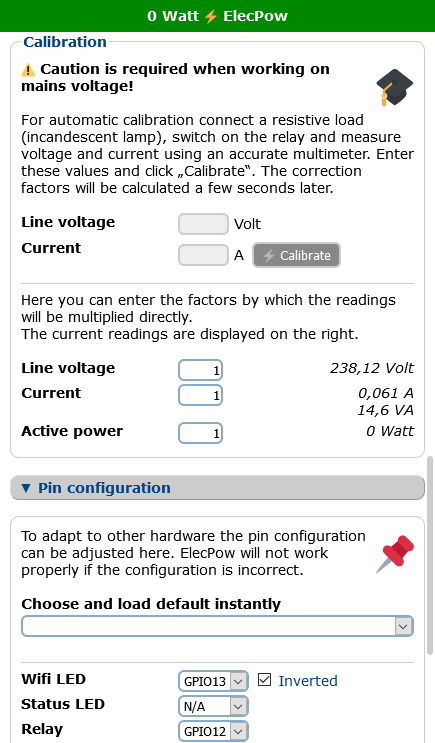Open the Wifi LED GPIO13 dropdown
This screenshot has width=435, height=743.
pyautogui.click(x=213, y=681)
